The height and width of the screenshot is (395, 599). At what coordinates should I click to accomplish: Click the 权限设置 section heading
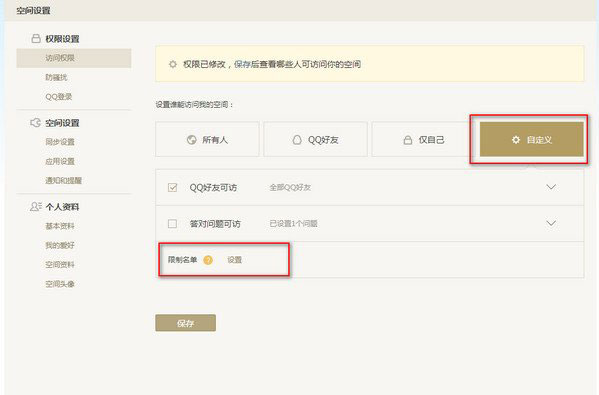click(x=62, y=39)
